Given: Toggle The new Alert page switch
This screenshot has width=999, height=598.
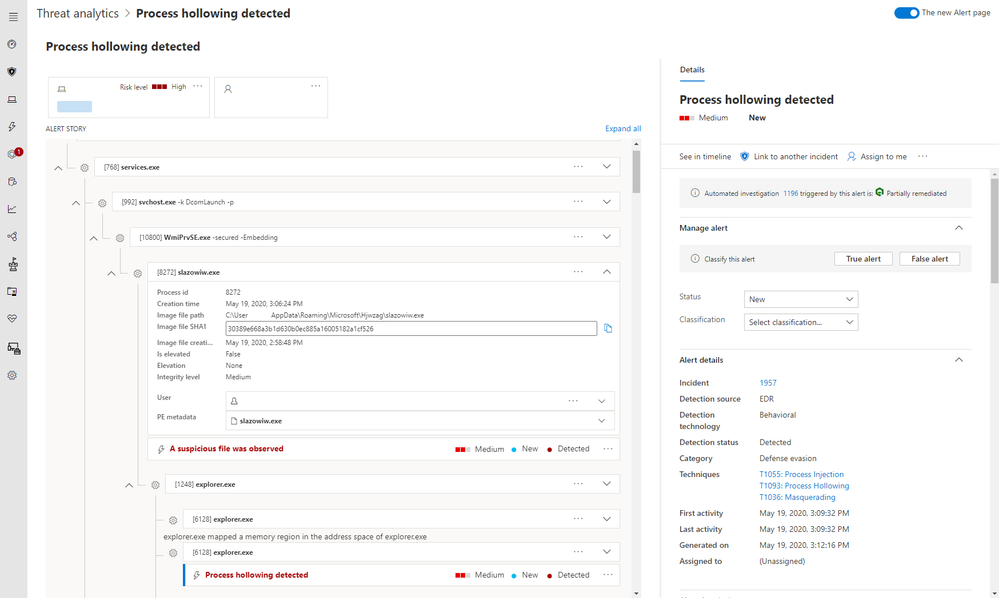Looking at the screenshot, I should (x=906, y=13).
